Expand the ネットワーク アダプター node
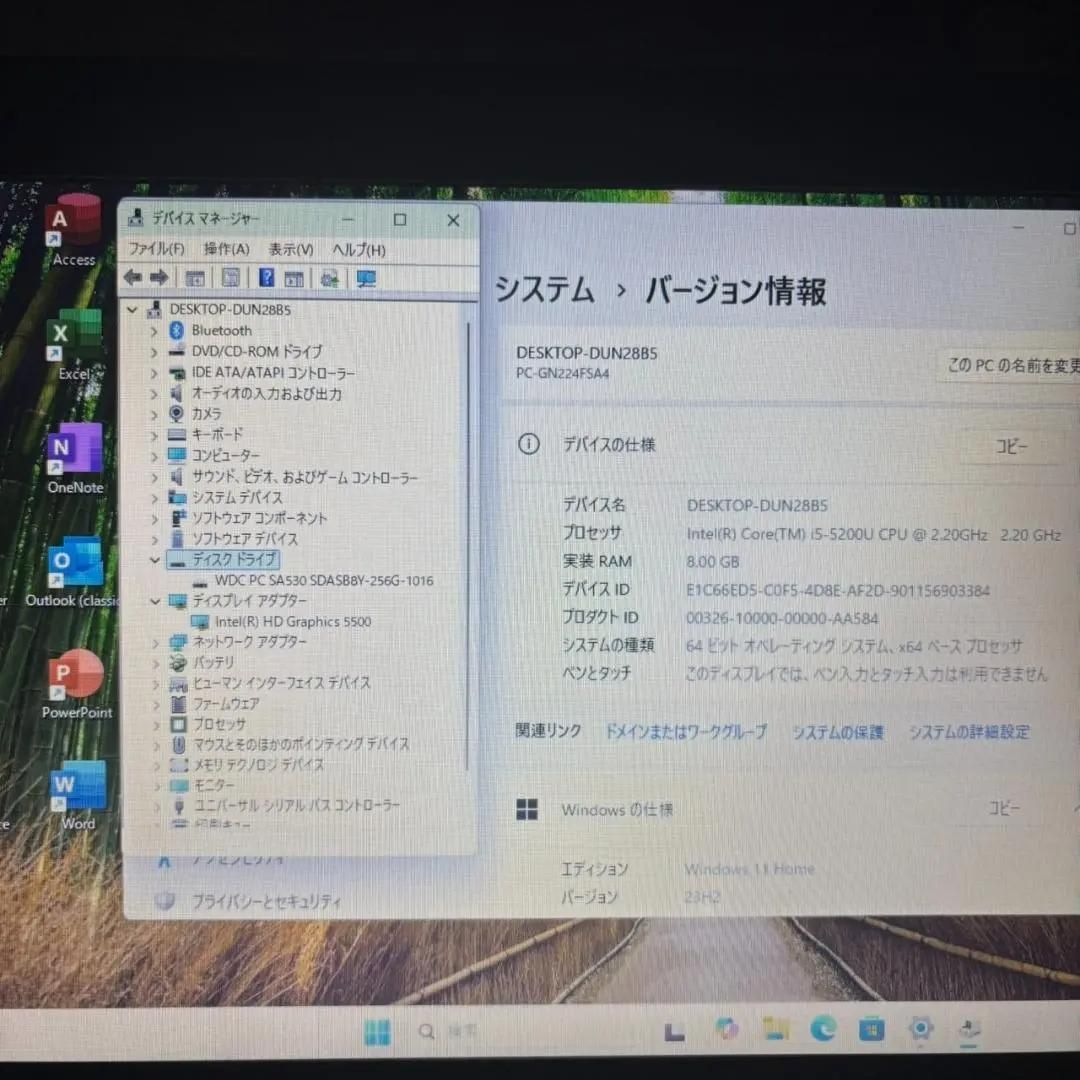This screenshot has width=1080, height=1080. tap(156, 643)
